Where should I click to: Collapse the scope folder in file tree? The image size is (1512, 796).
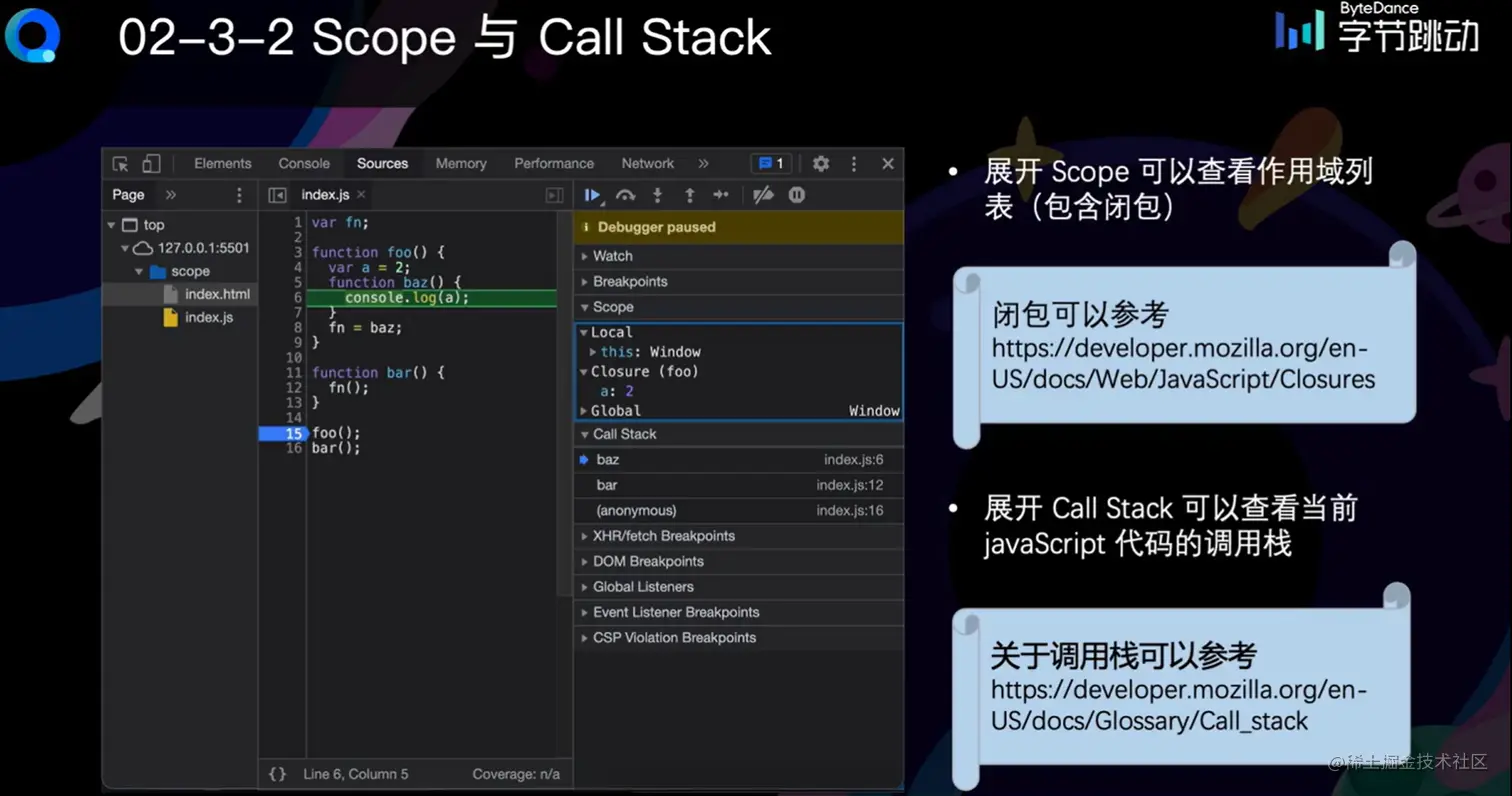139,272
